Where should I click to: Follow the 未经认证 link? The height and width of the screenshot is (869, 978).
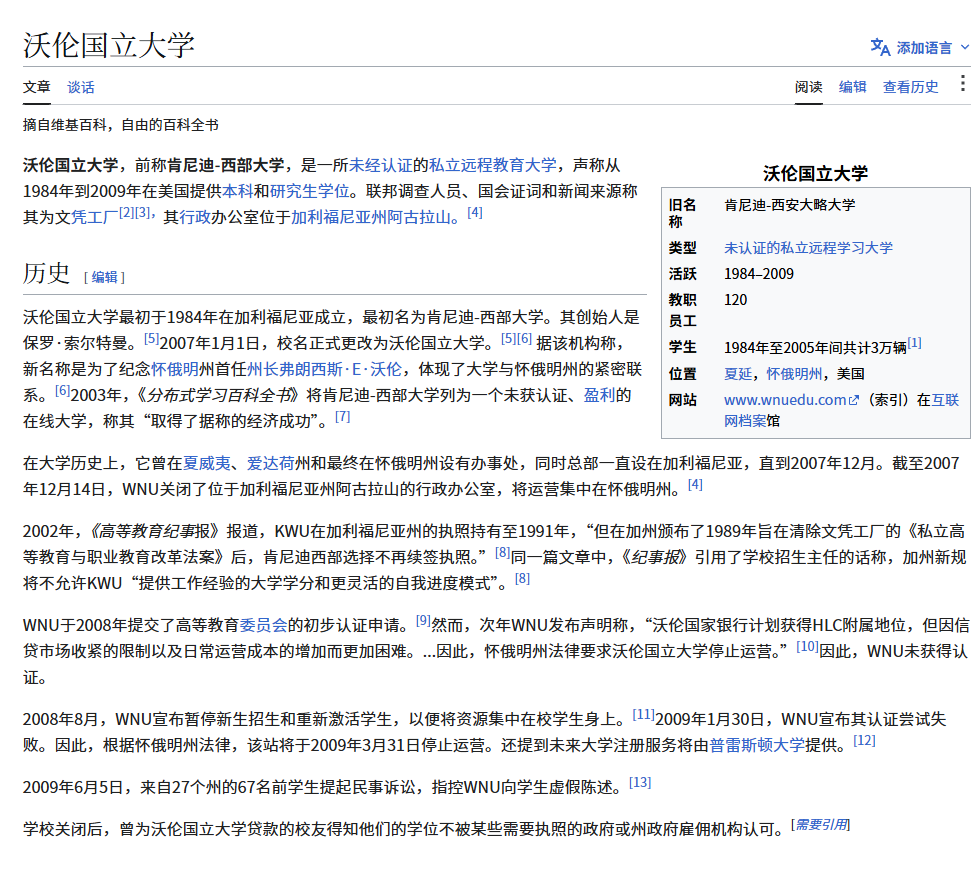click(x=380, y=165)
